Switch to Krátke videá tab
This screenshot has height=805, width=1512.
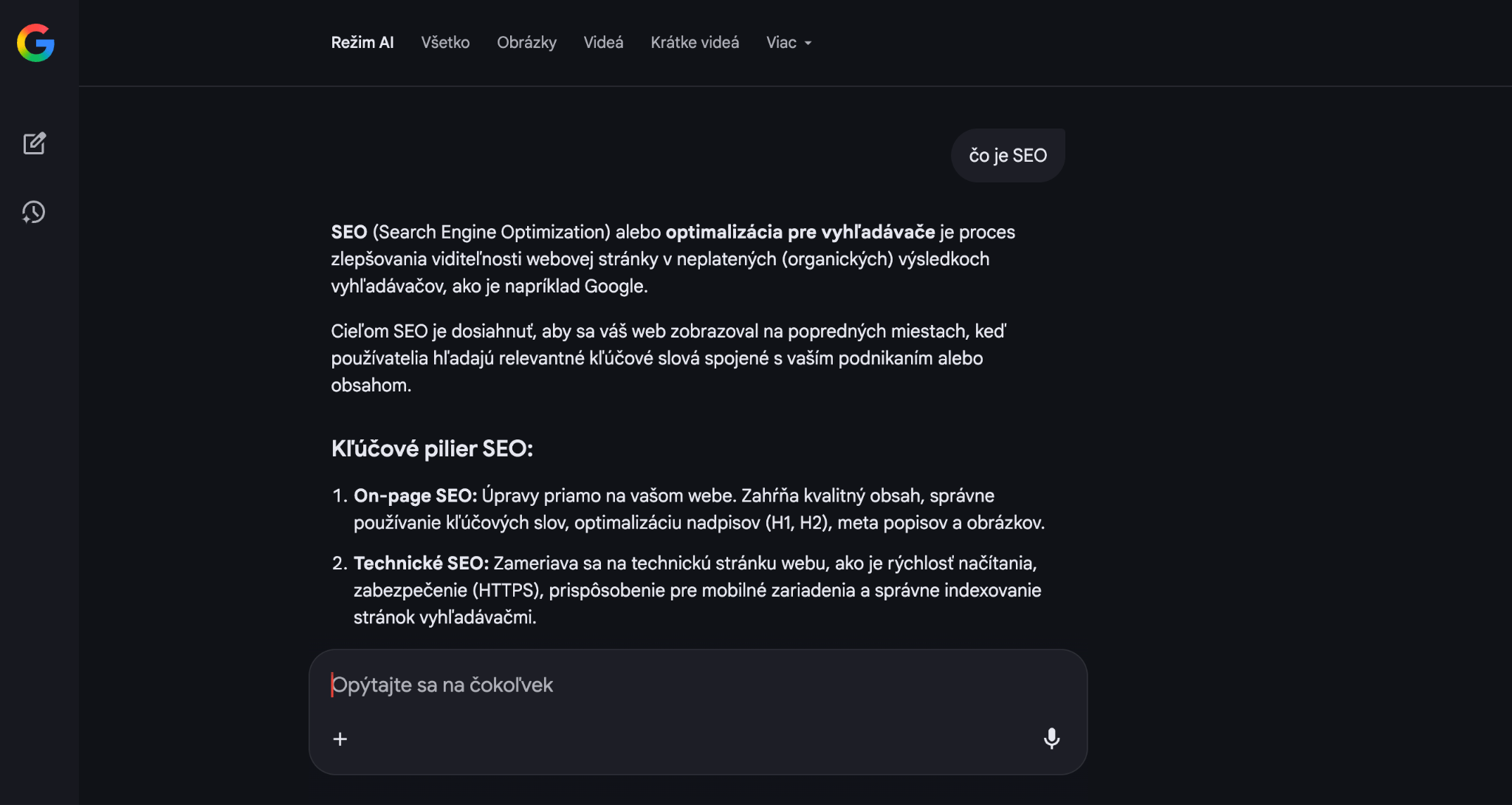pos(695,43)
